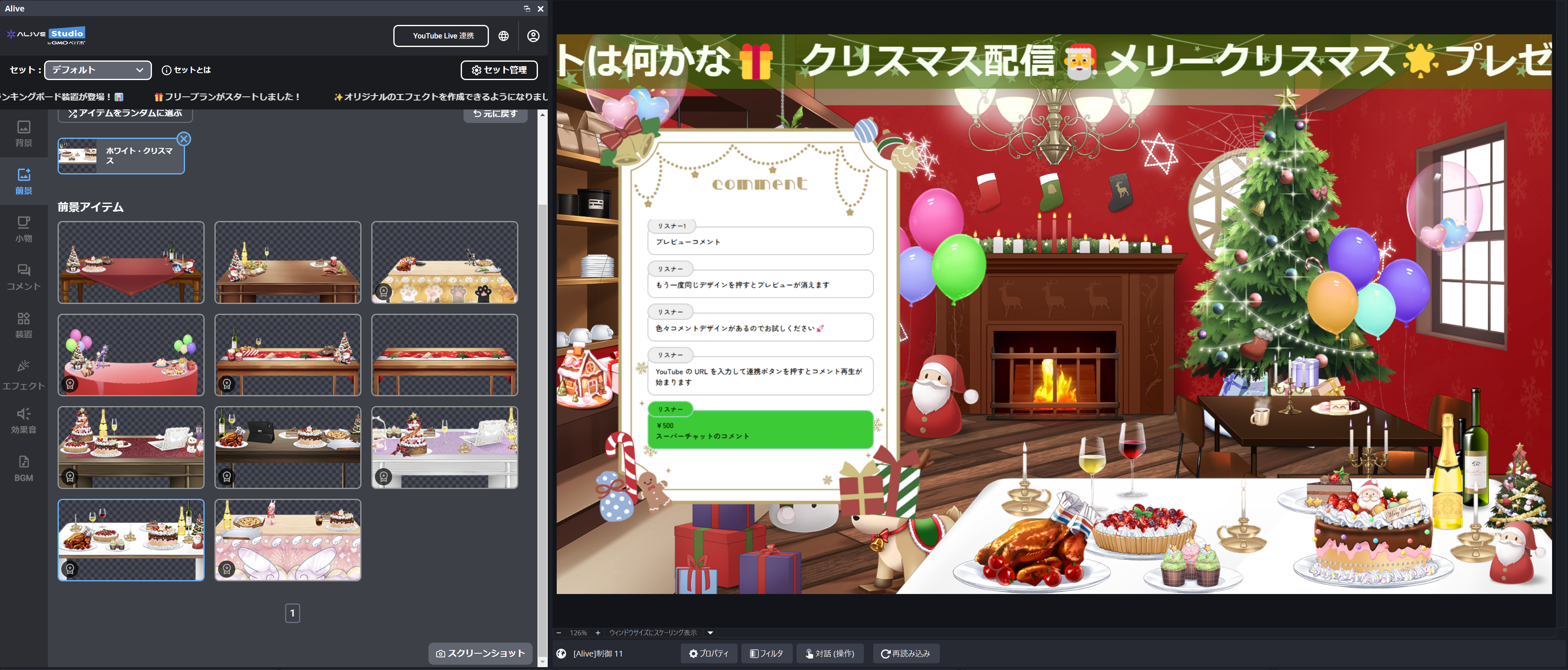The image size is (1568, 670).
Task: Open the セット管理 set management button
Action: coord(499,70)
